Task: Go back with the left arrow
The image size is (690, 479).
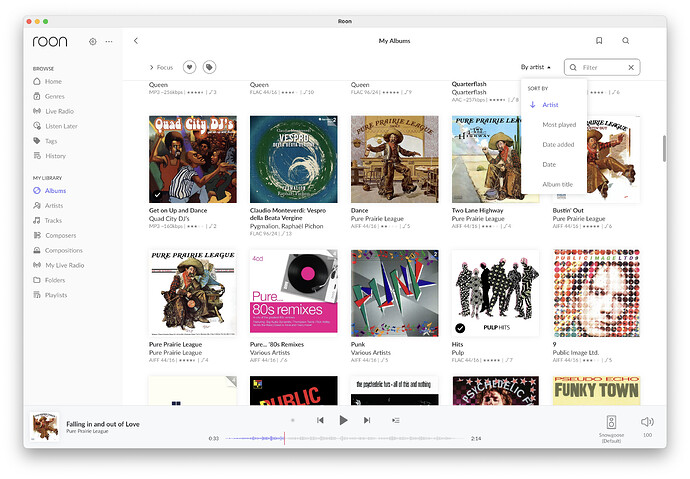Action: 136,40
